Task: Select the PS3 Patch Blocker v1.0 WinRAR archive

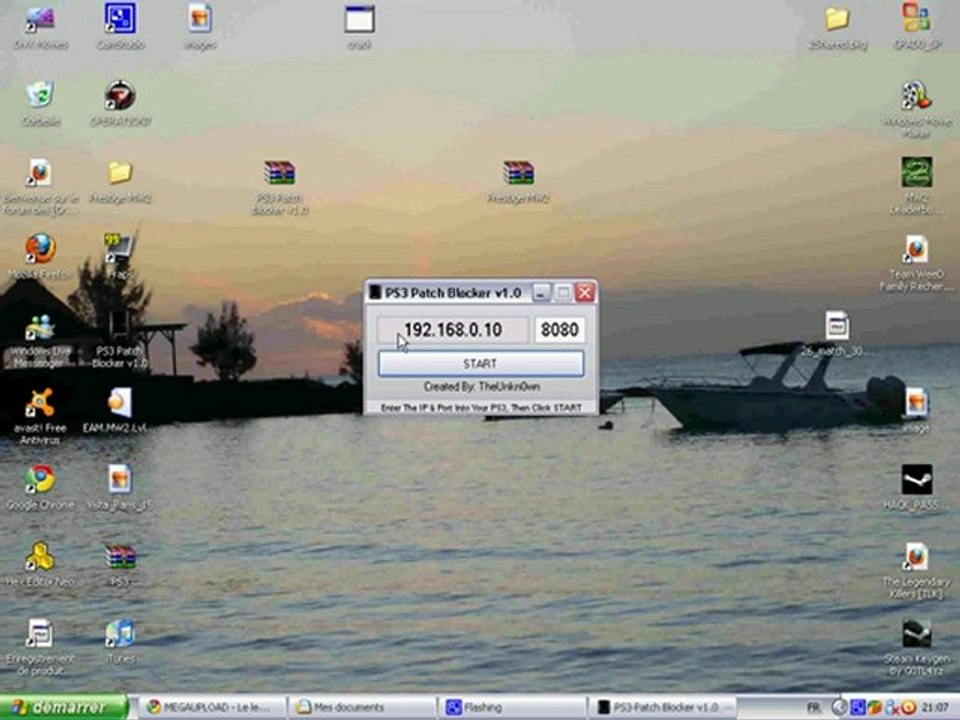Action: [280, 187]
